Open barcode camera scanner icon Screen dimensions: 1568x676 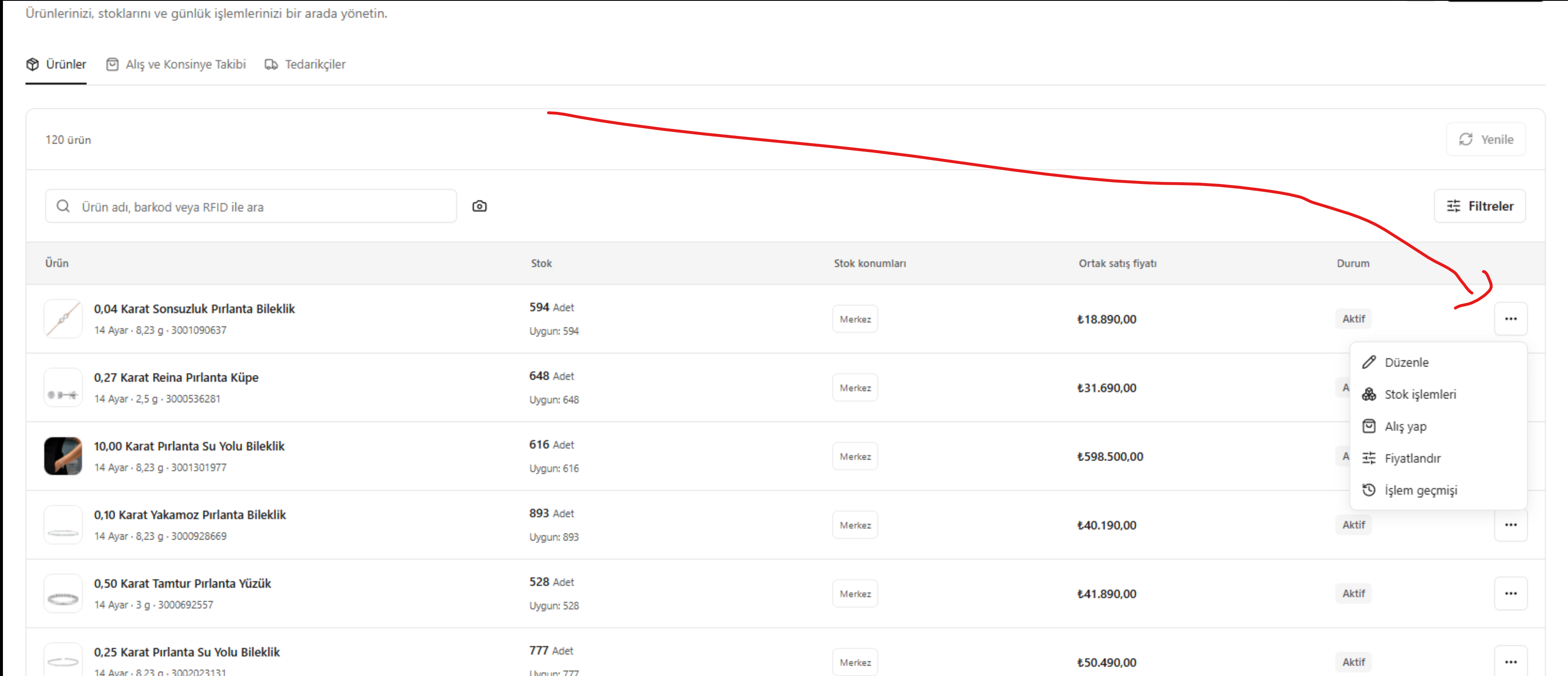[x=480, y=207]
